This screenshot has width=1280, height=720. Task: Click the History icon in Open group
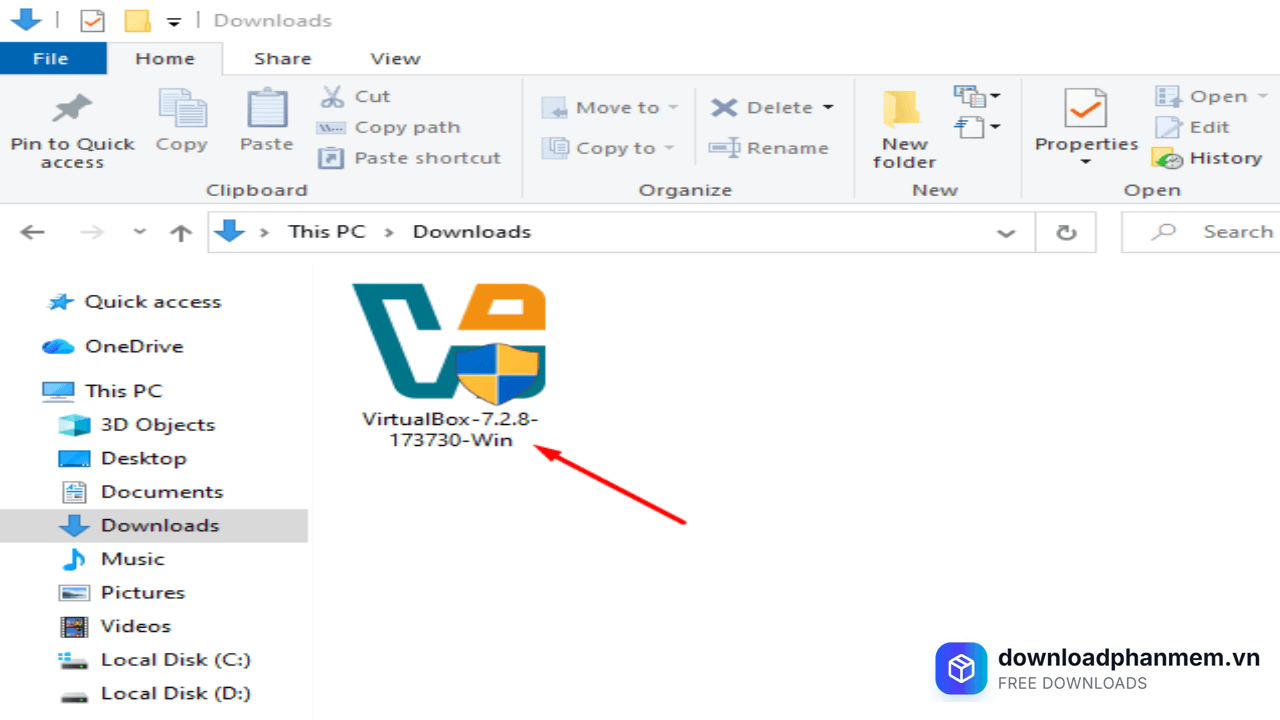(1167, 159)
